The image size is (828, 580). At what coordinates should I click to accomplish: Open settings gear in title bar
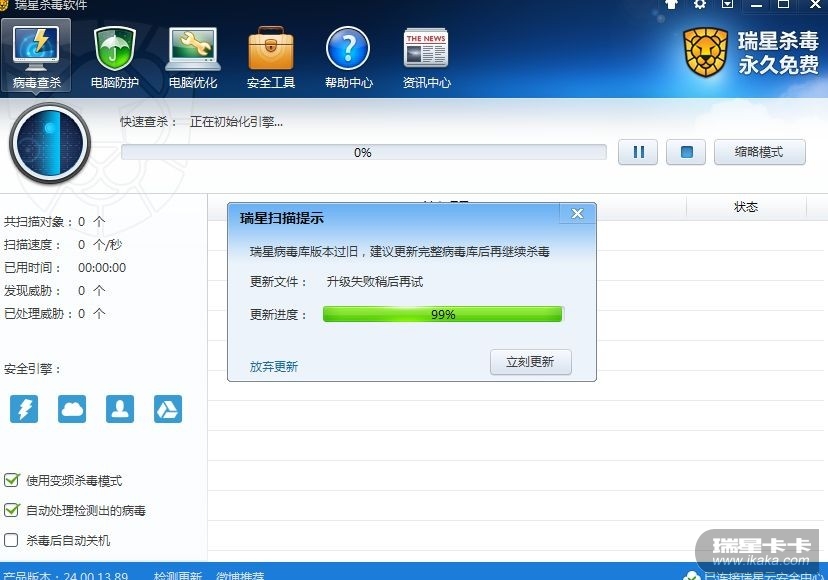tap(700, 4)
